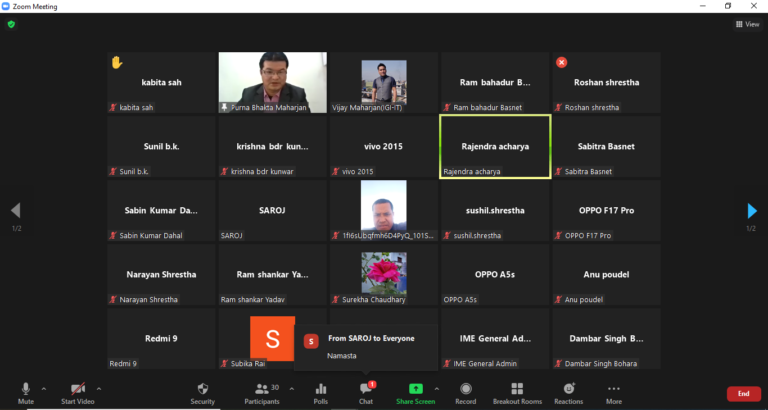Expand the arrow next to Participants
The image size is (768, 410).
[x=292, y=389]
